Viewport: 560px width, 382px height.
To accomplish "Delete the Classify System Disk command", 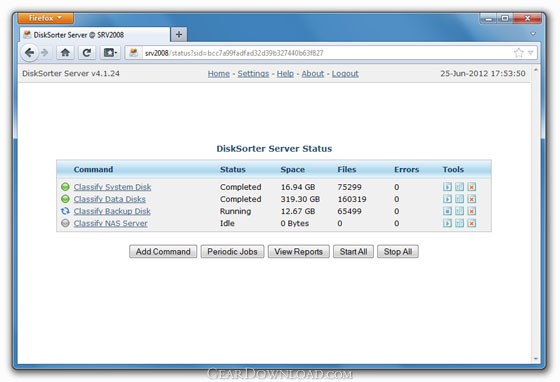I will (x=471, y=187).
